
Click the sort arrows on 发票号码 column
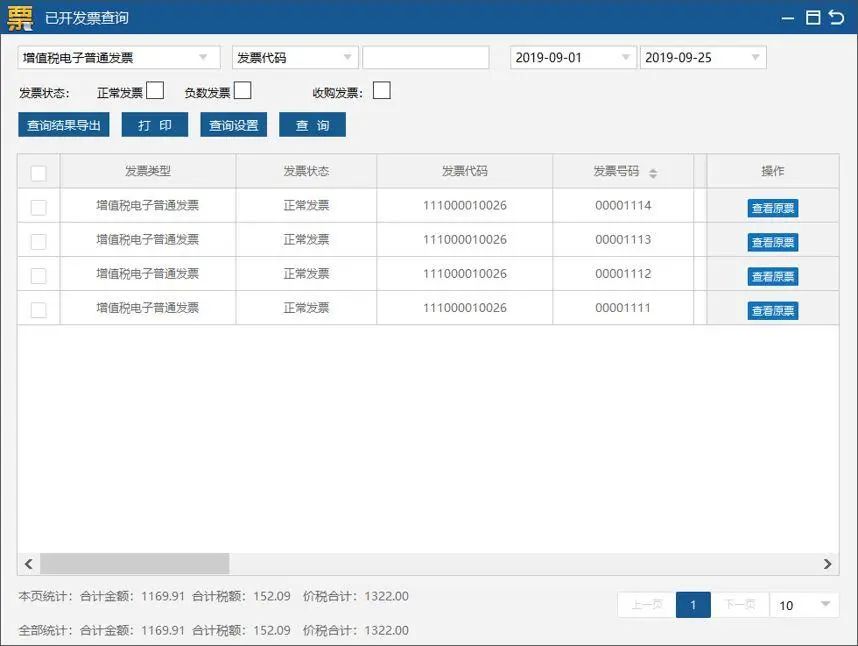coord(652,172)
